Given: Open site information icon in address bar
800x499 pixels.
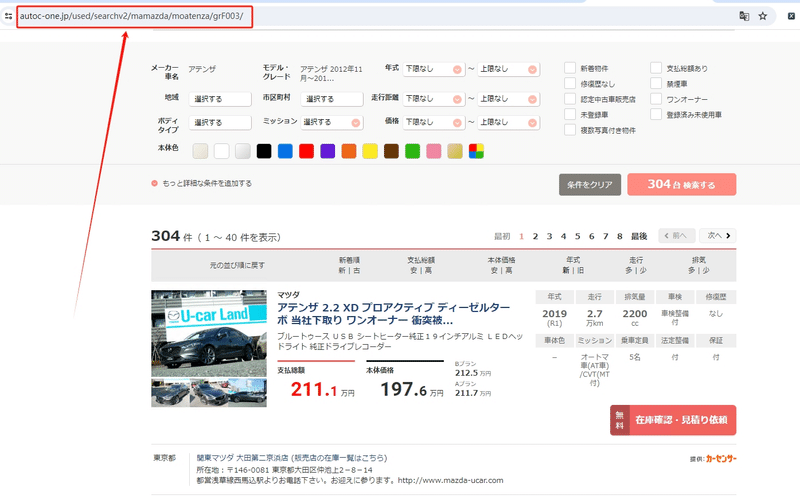Looking at the screenshot, I should tap(8, 16).
